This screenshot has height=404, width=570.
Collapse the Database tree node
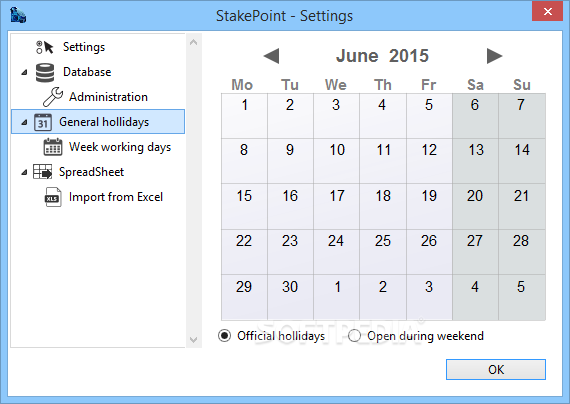[x=24, y=72]
